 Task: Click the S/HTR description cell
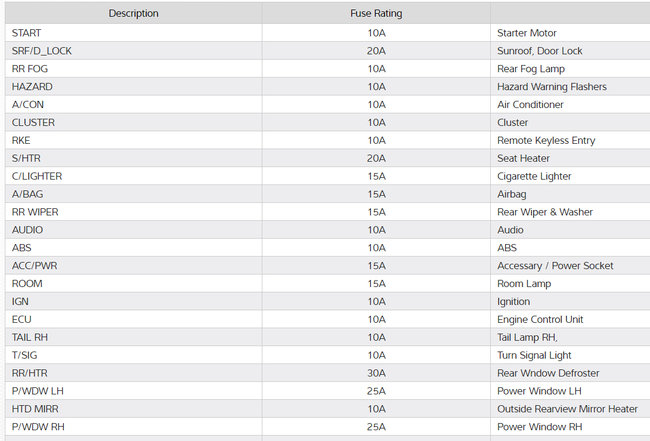point(28,159)
